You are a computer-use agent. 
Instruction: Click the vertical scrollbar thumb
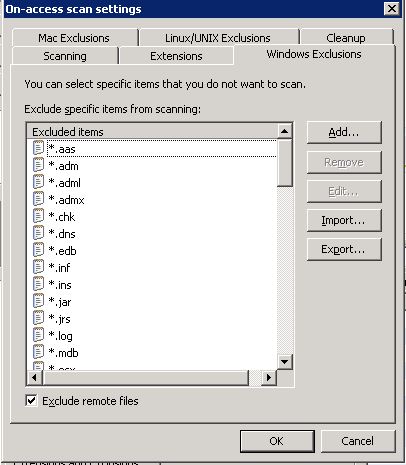pos(285,162)
